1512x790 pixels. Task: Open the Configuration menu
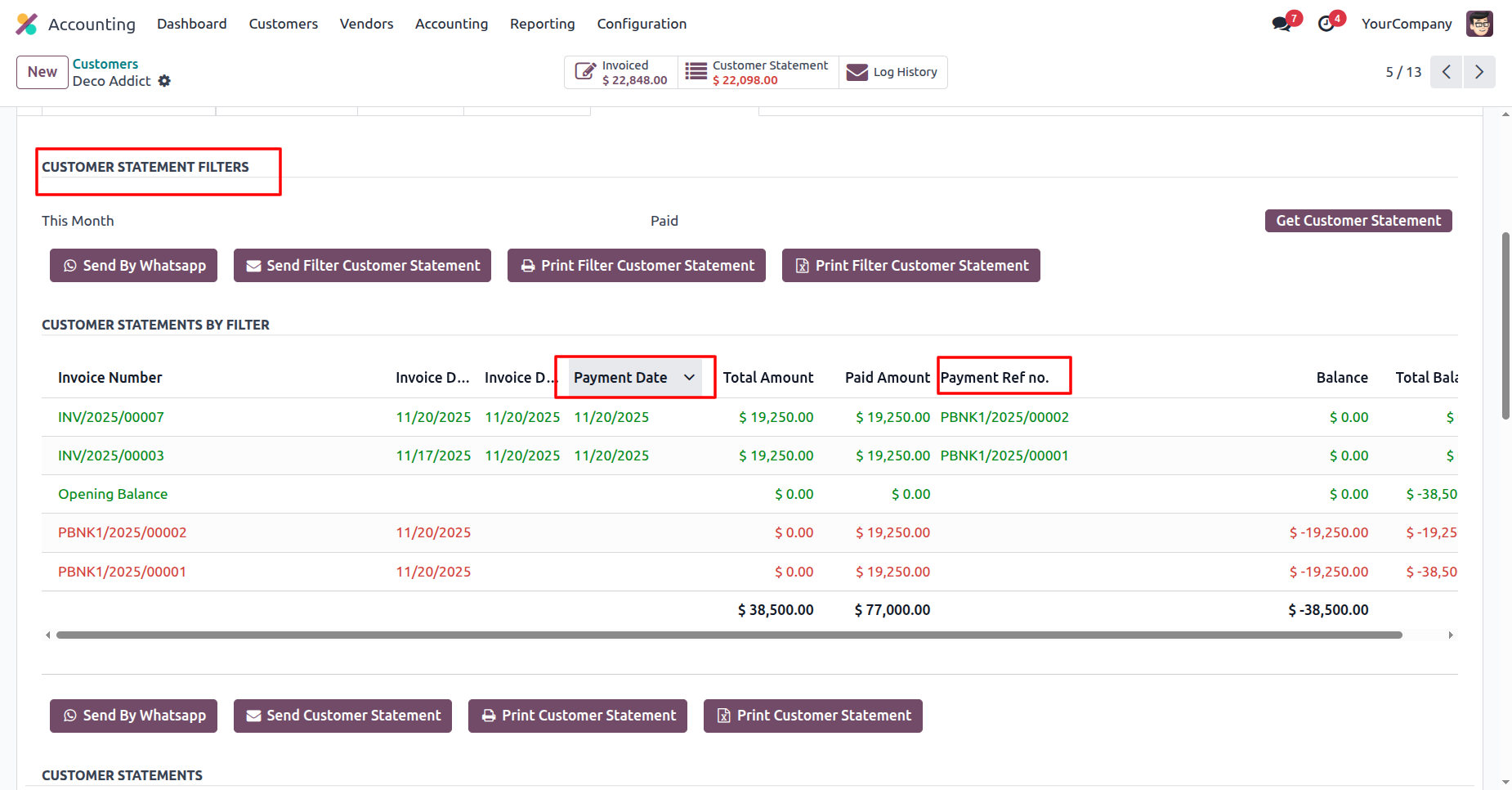642,24
